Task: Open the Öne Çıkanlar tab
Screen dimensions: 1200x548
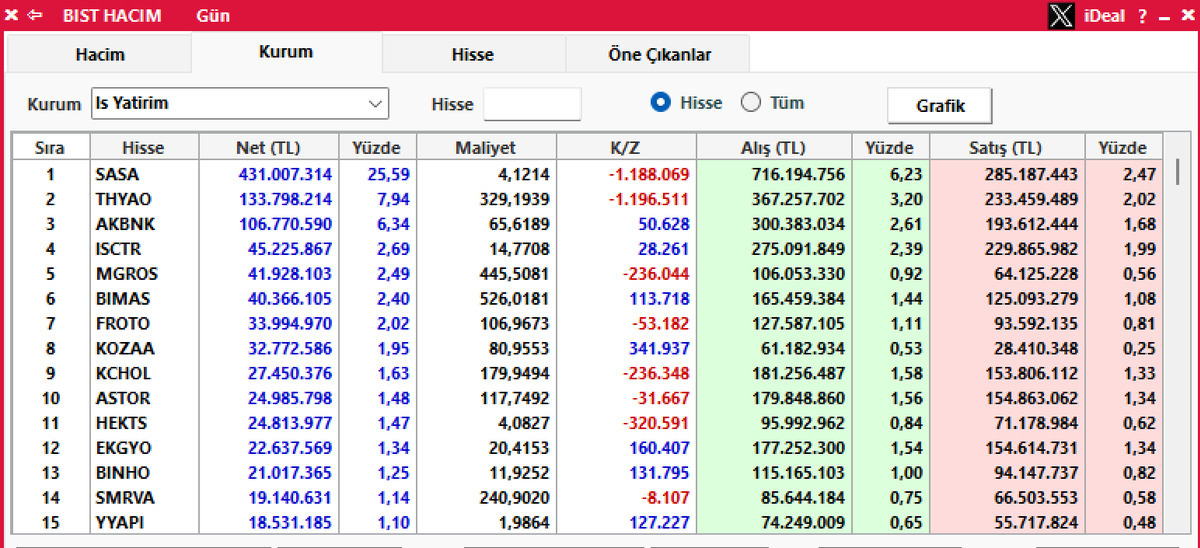Action: (660, 55)
